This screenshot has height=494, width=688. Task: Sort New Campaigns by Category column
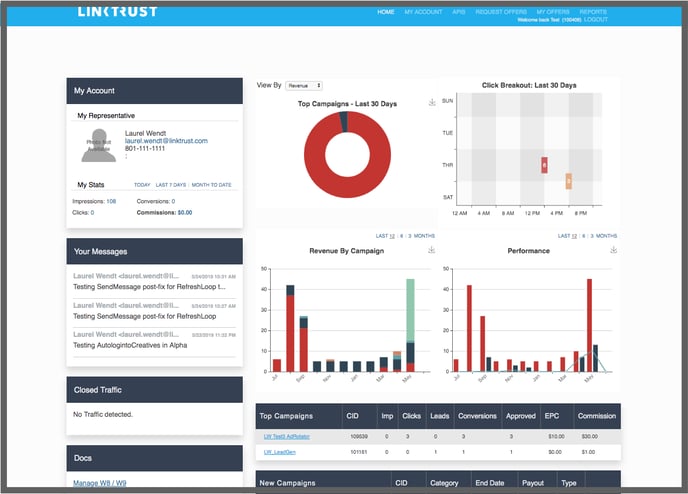click(x=444, y=483)
